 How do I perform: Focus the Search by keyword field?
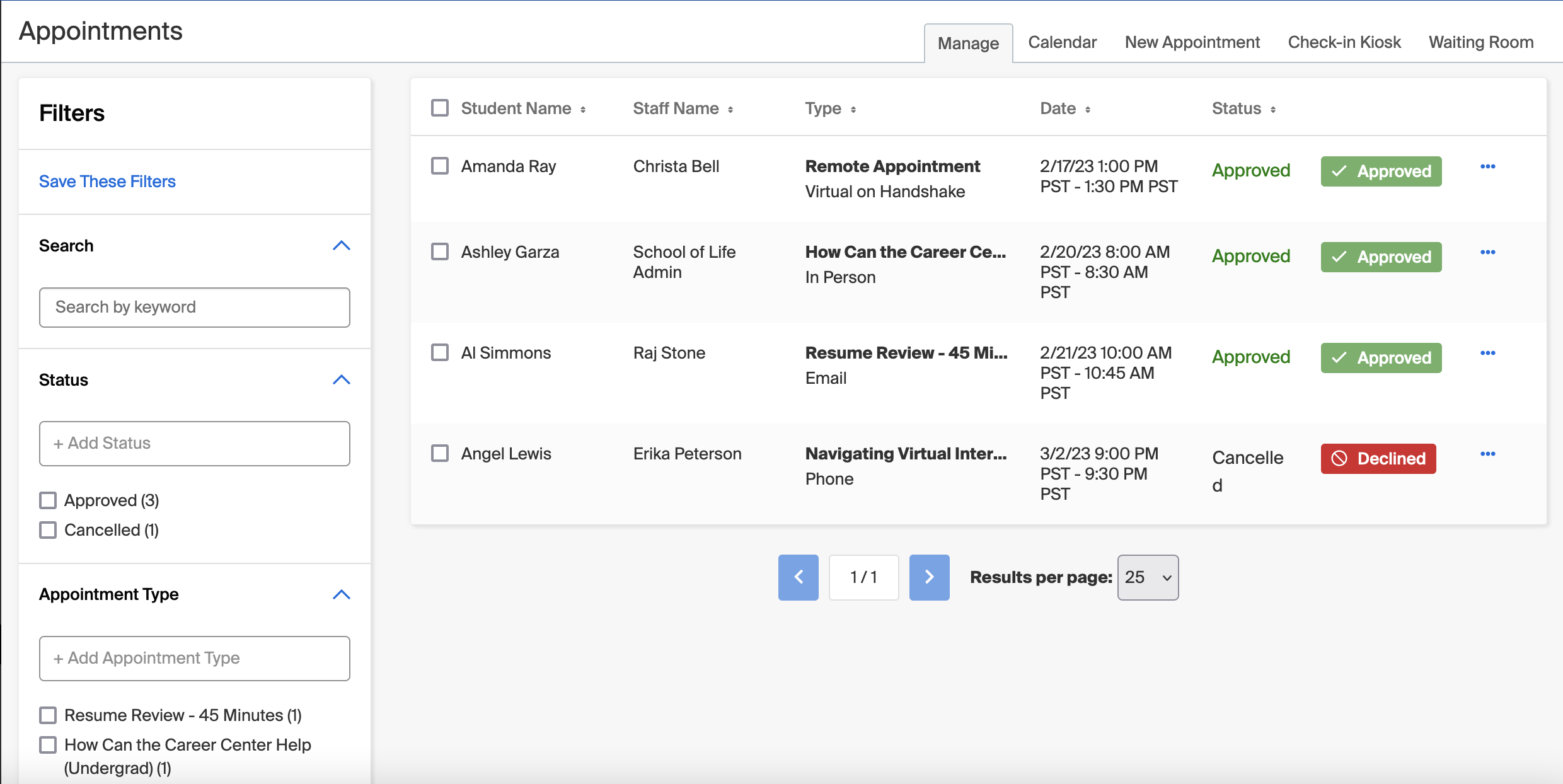pos(195,308)
